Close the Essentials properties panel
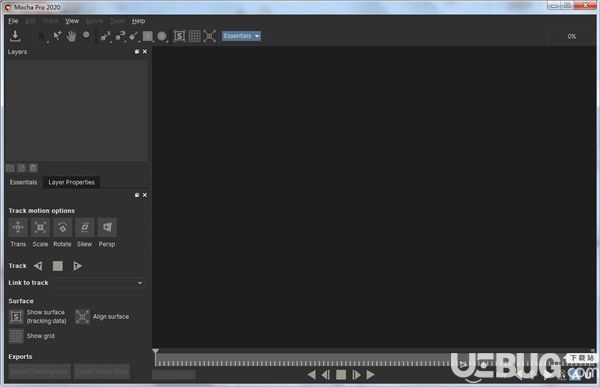The width and height of the screenshot is (600, 387). pyautogui.click(x=145, y=195)
